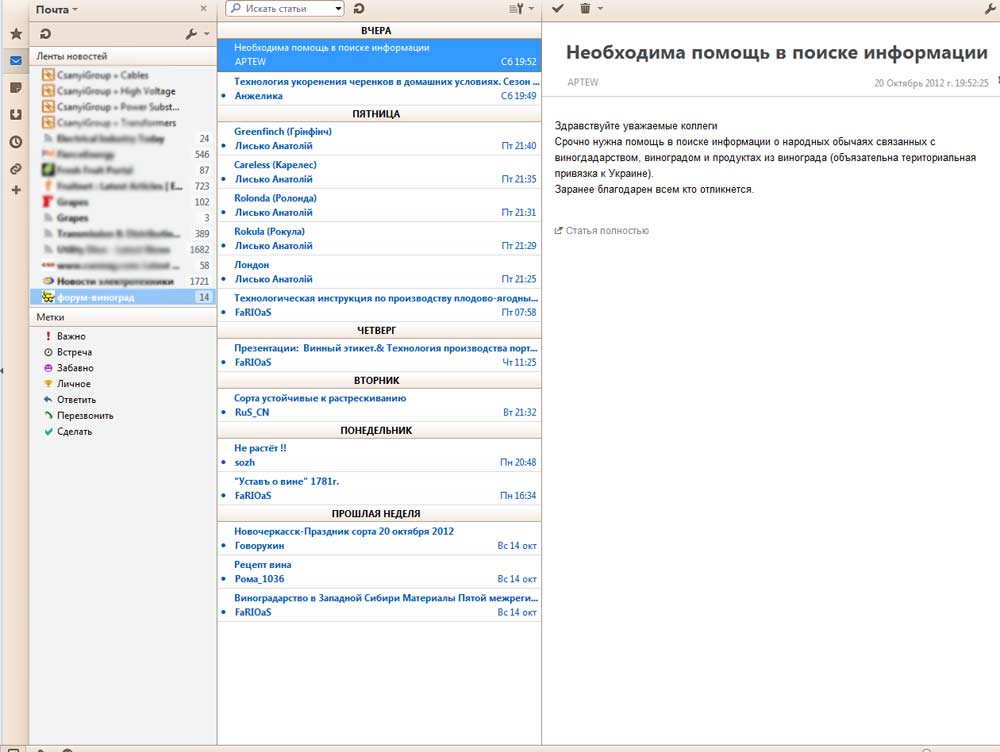Image resolution: width=1000 pixels, height=752 pixels.
Task: Open the Bookmarks star panel
Action: coord(16,34)
